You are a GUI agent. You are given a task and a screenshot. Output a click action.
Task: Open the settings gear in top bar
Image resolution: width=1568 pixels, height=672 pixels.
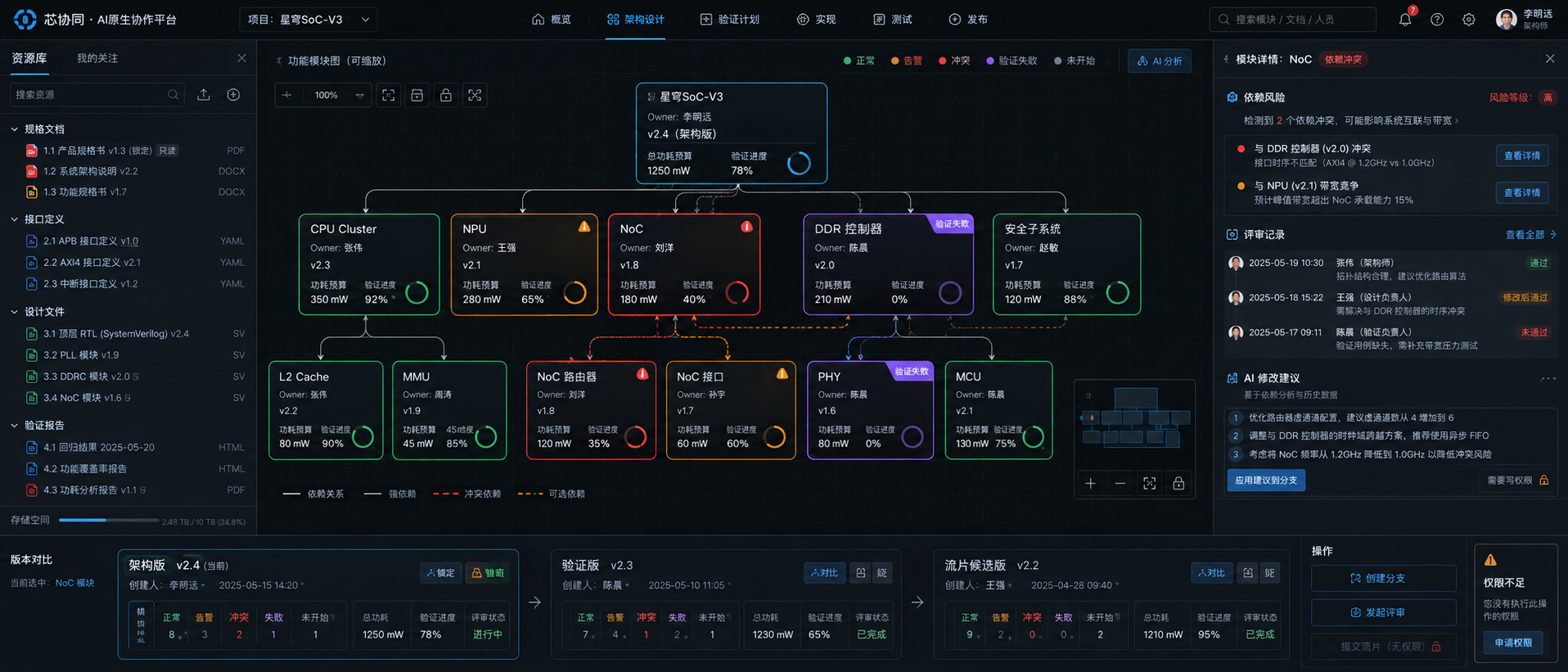(x=1469, y=20)
